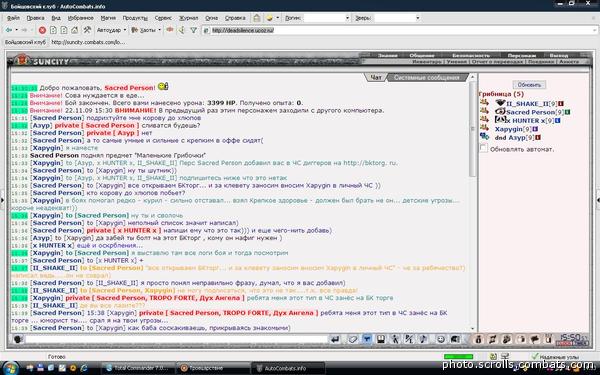
Task: Switch to the Системные сообщения tab
Action: pyautogui.click(x=426, y=78)
